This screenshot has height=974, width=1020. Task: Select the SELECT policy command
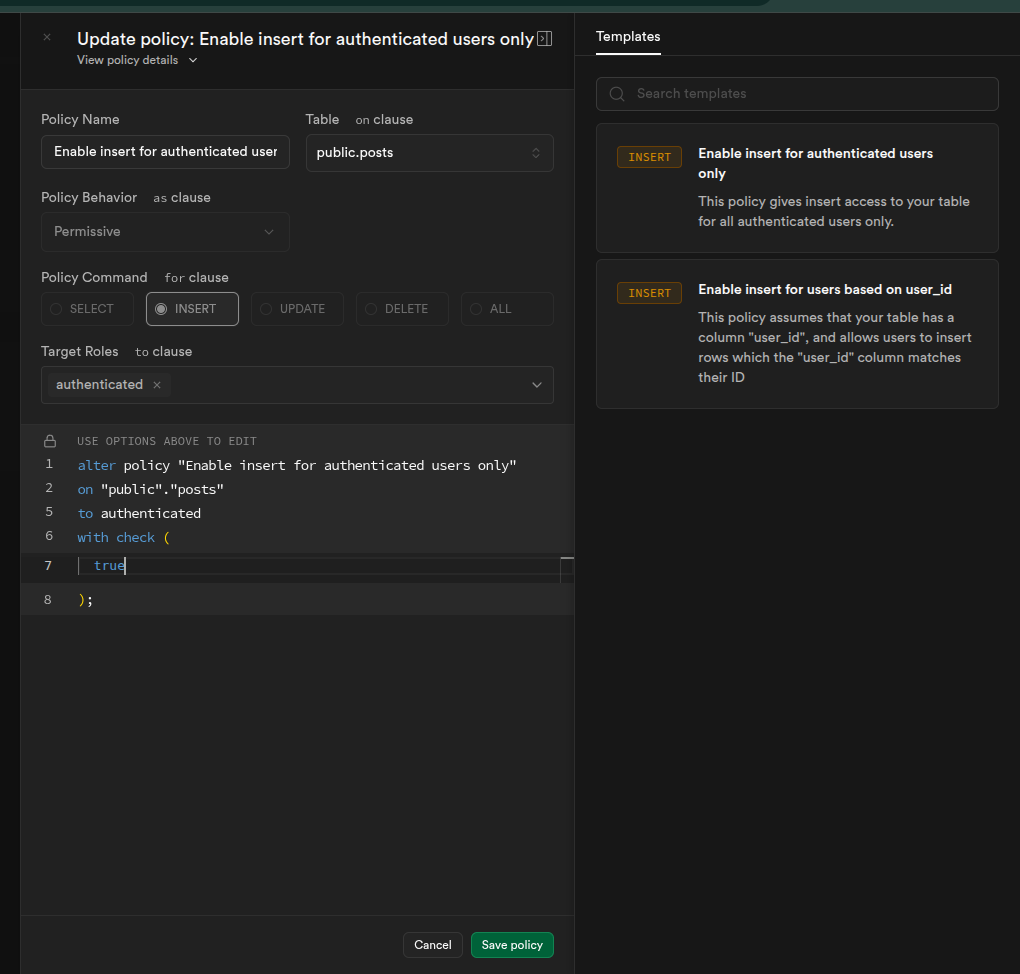point(87,309)
